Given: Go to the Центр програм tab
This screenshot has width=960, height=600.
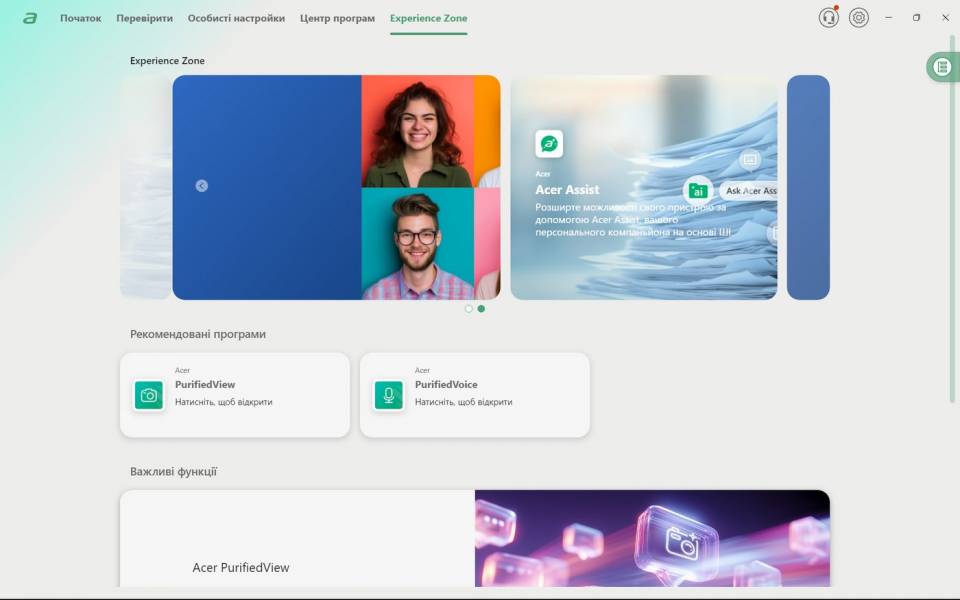Looking at the screenshot, I should pyautogui.click(x=337, y=18).
